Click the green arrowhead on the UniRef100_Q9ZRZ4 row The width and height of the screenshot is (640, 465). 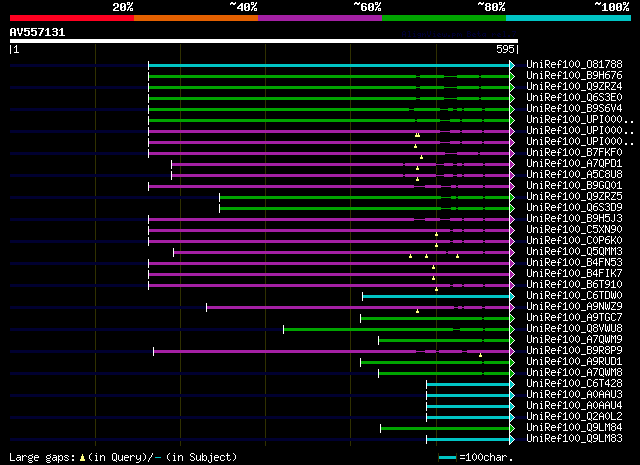pos(512,87)
